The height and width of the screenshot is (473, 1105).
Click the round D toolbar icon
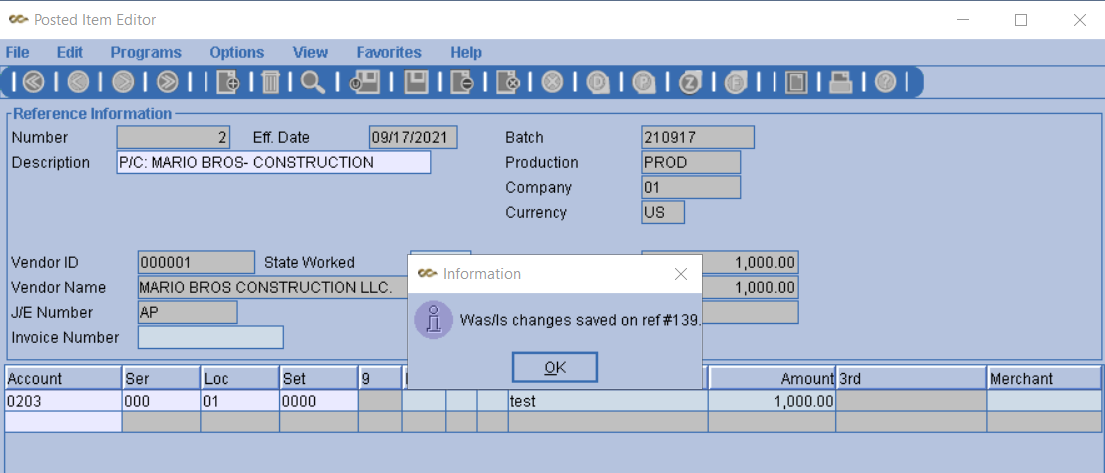coord(598,82)
